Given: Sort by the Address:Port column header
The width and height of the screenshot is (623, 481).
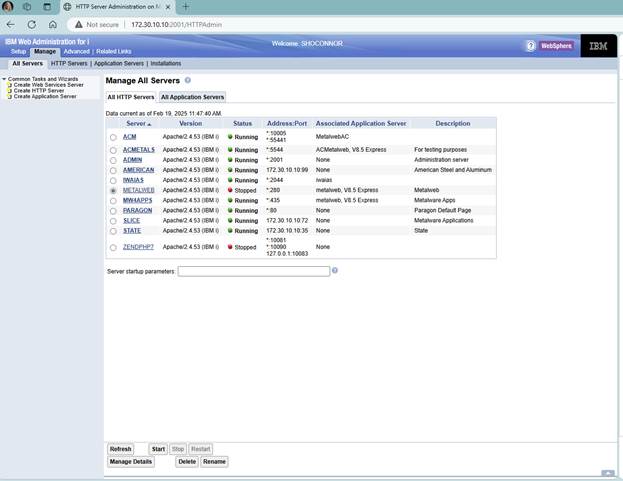Looking at the screenshot, I should [x=287, y=124].
